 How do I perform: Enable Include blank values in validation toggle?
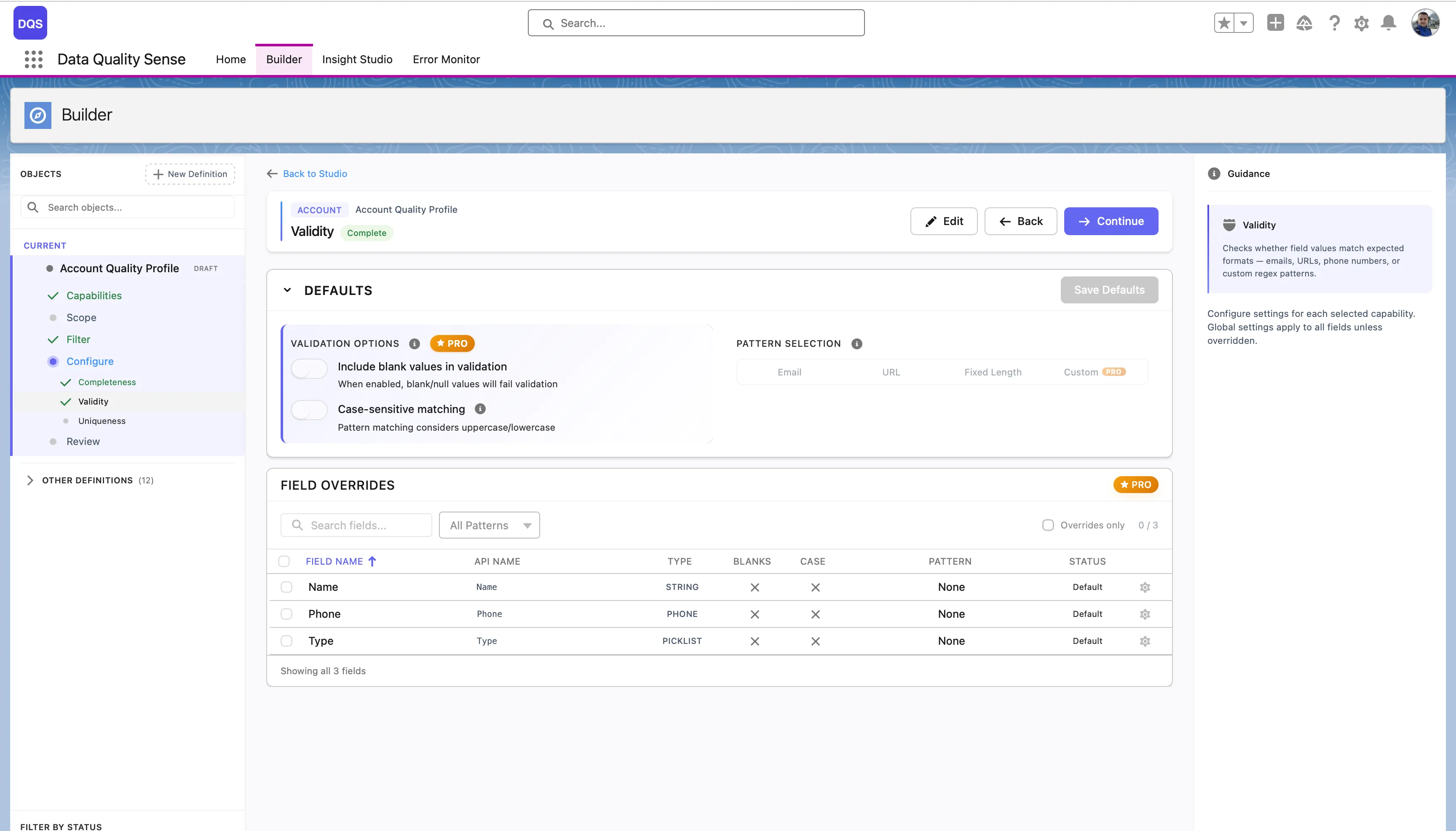tap(309, 369)
